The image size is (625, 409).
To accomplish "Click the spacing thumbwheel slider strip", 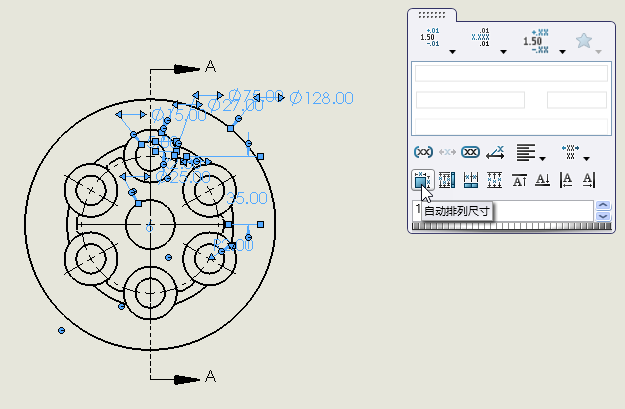I will click(x=511, y=226).
